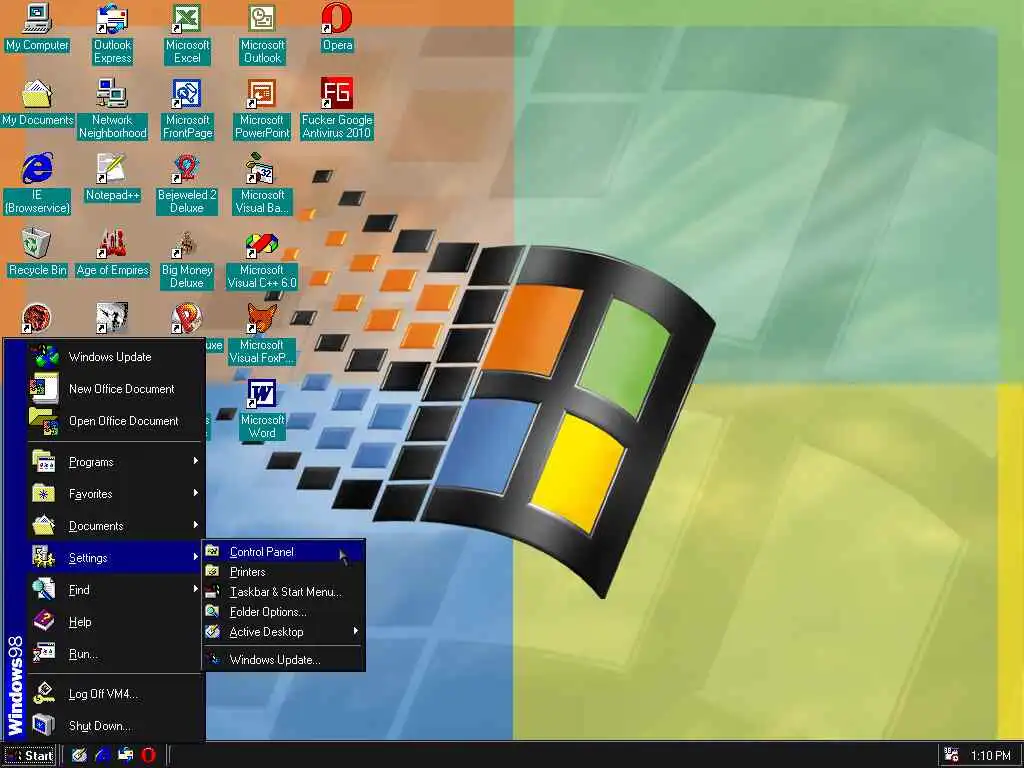Click the system tray icon beside clock
The height and width of the screenshot is (768, 1024).
coord(952,755)
